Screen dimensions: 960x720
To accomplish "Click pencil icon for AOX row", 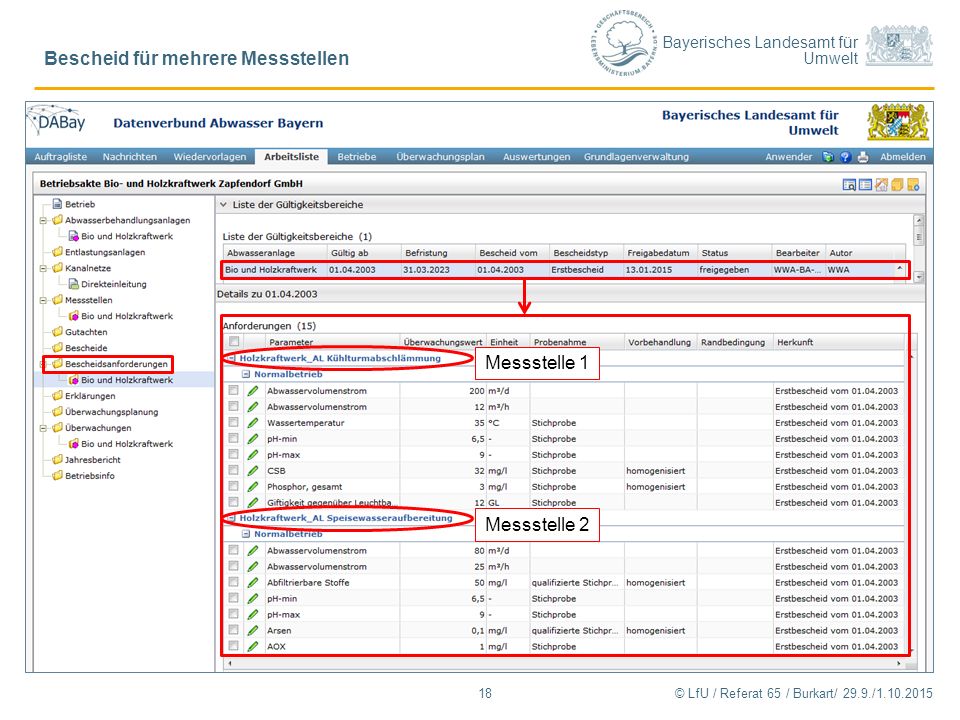I will [x=252, y=646].
